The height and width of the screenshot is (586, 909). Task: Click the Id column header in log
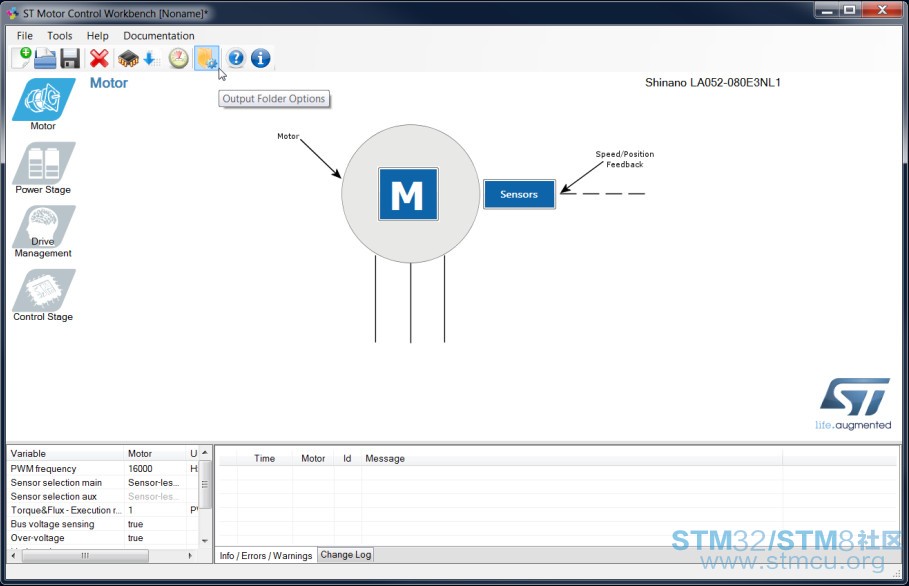[x=347, y=458]
